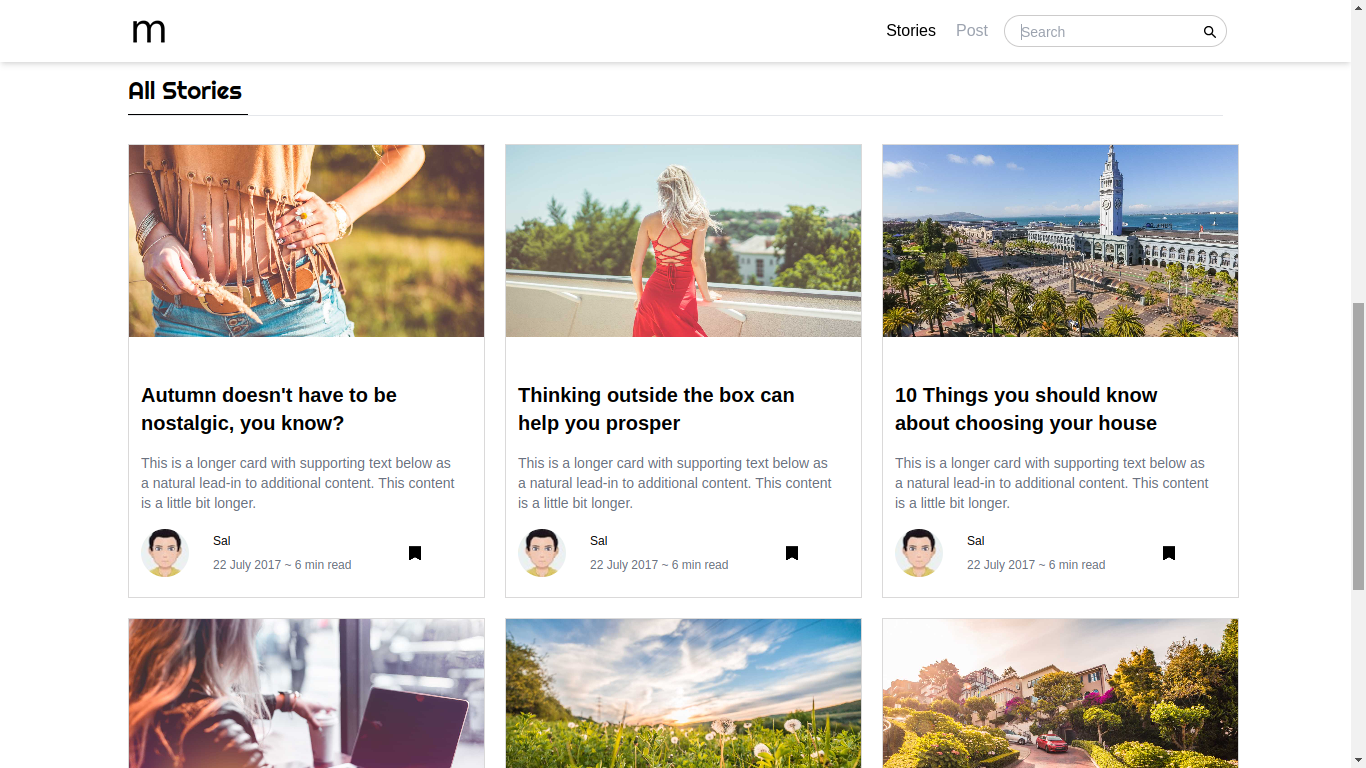Screen dimensions: 1366x768
Task: Open '10 Things you should know' title
Action: (1026, 409)
